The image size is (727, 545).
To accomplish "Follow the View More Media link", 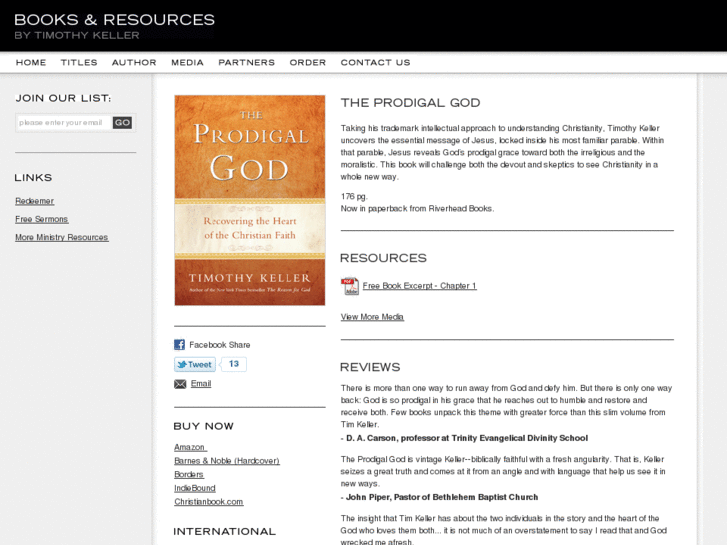I will coord(372,317).
